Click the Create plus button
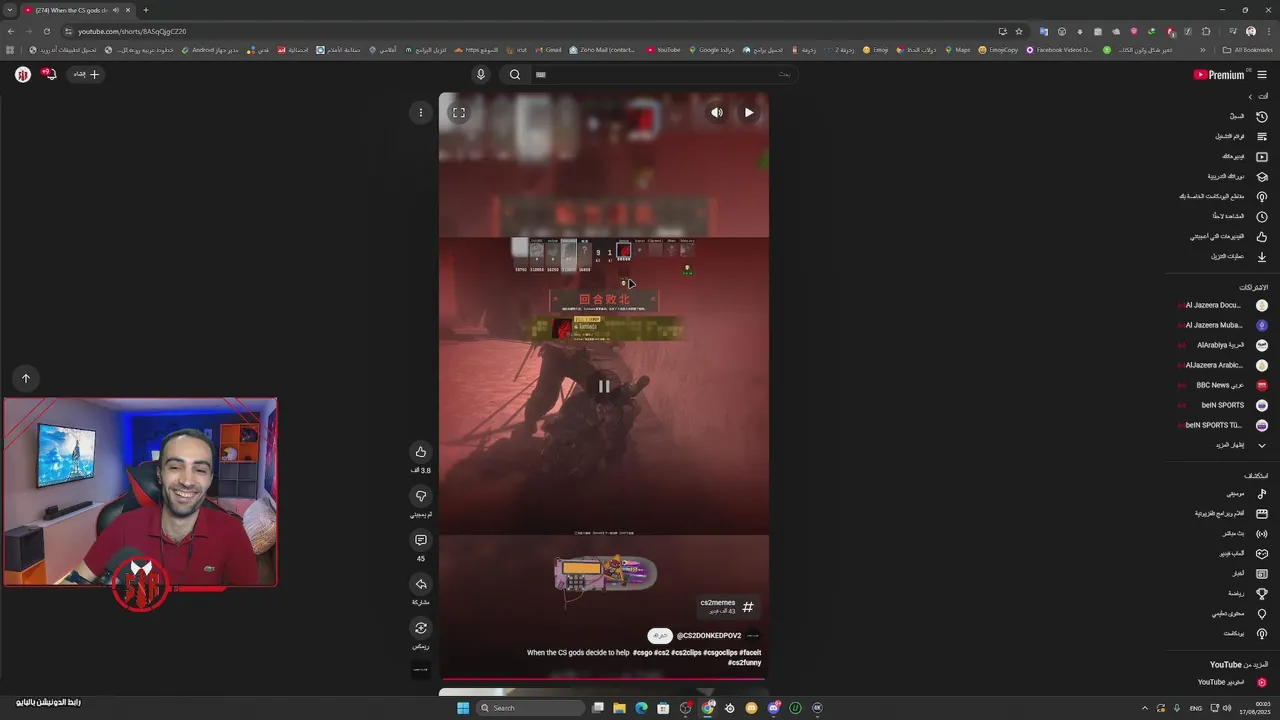This screenshot has height=720, width=1280. click(x=87, y=74)
